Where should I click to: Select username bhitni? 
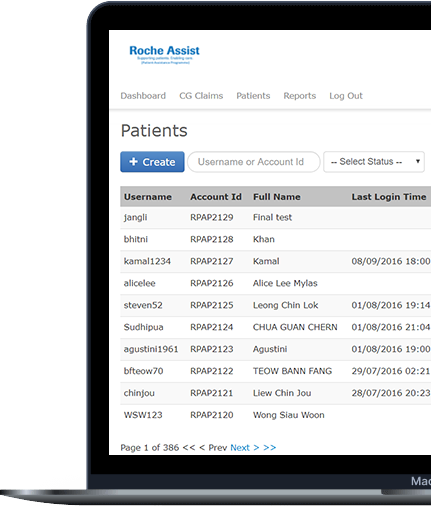tap(136, 239)
